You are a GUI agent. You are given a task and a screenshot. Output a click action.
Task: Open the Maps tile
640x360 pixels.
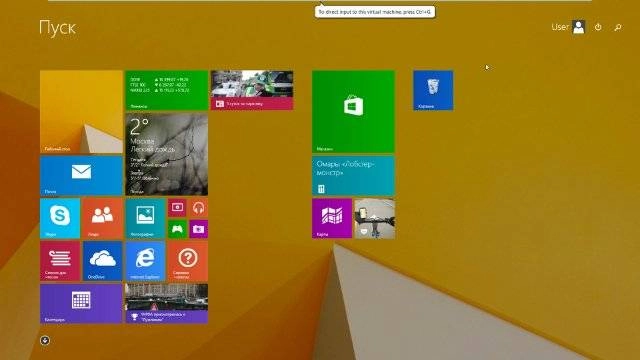[x=332, y=218]
